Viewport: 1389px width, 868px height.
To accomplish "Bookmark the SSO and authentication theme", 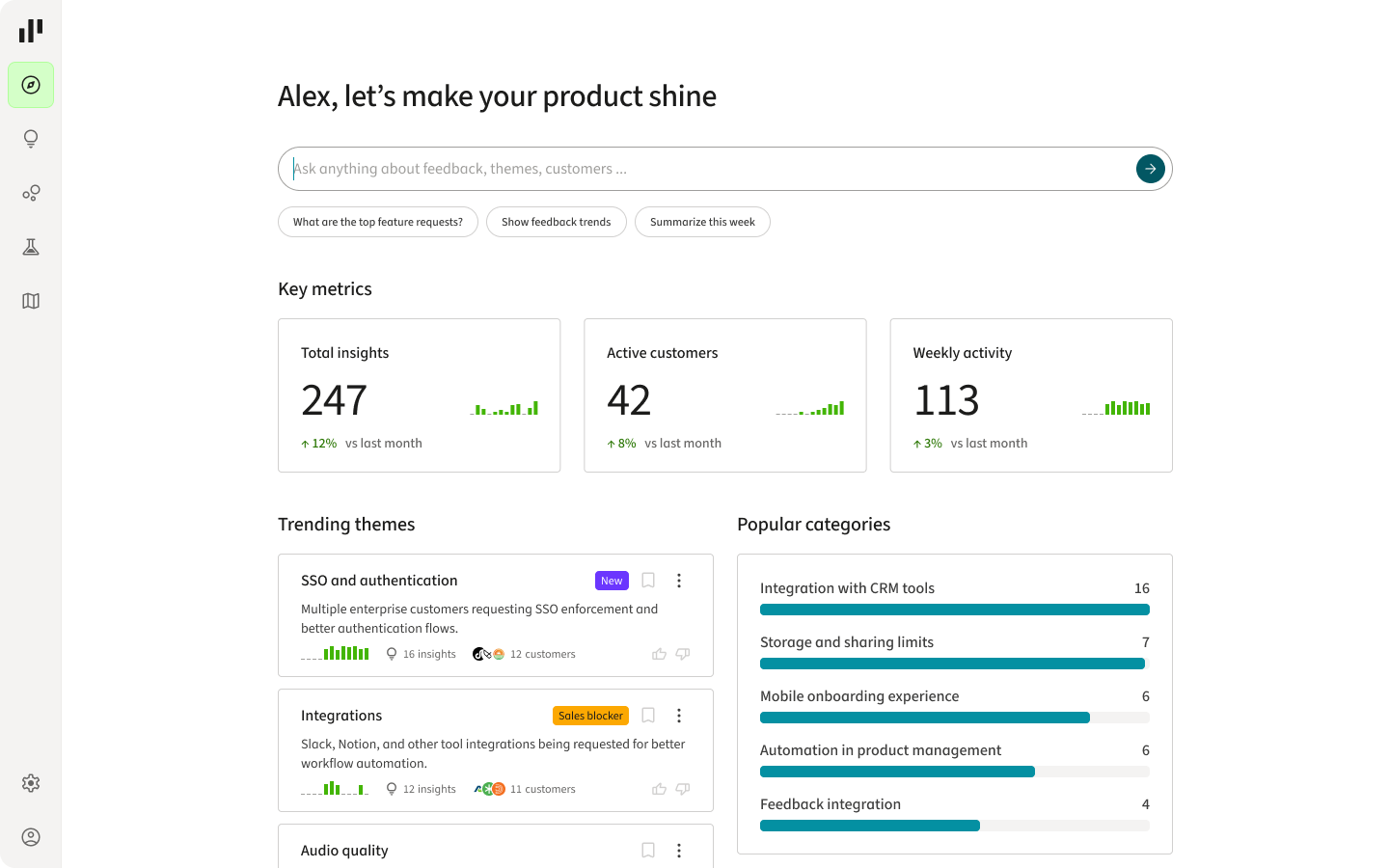I will [647, 580].
